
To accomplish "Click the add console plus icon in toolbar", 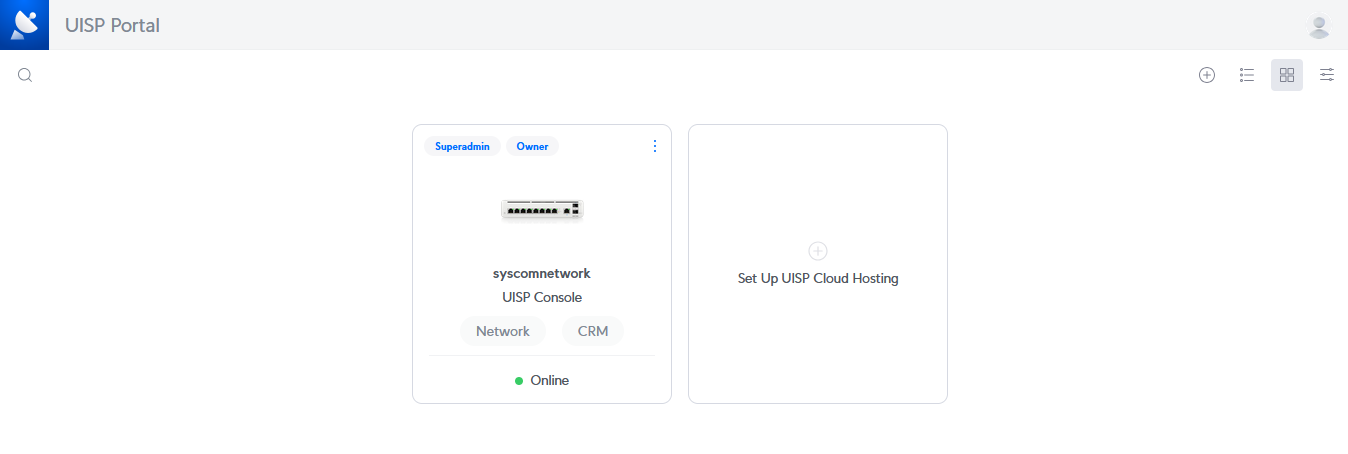I will click(1207, 75).
